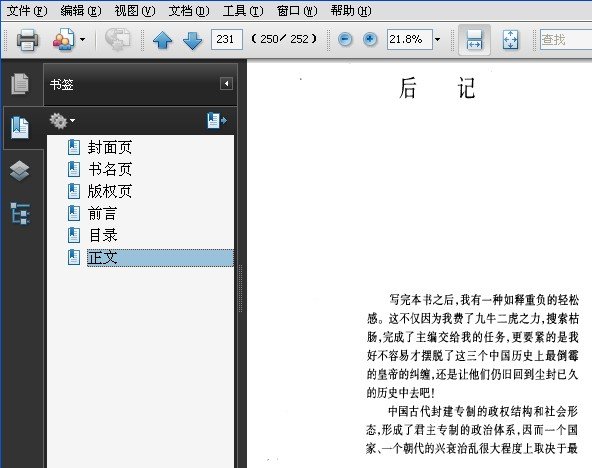Select the 目录 bookmark
The width and height of the screenshot is (592, 468).
coord(102,236)
